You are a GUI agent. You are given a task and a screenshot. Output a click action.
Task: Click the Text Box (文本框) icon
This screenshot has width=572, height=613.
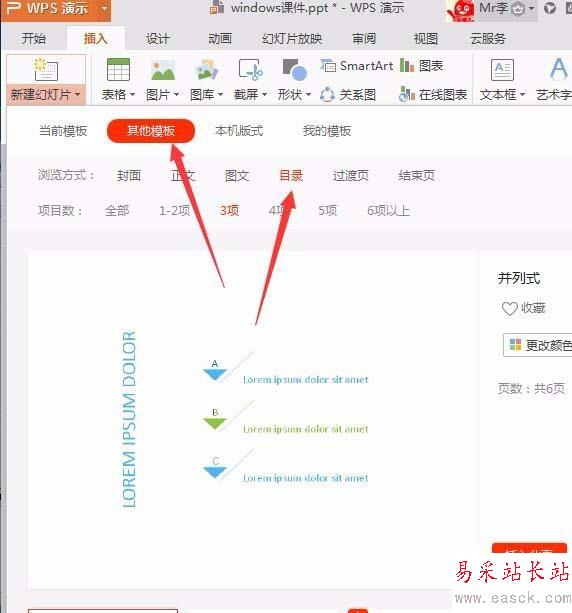click(502, 70)
